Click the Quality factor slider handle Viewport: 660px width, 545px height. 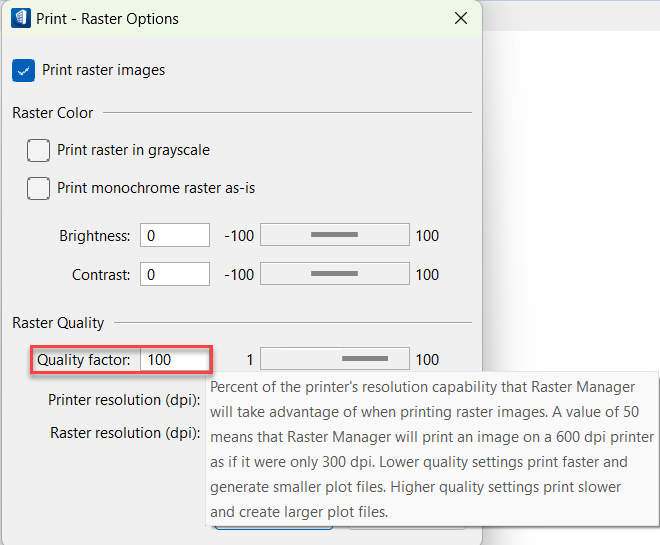coord(364,358)
